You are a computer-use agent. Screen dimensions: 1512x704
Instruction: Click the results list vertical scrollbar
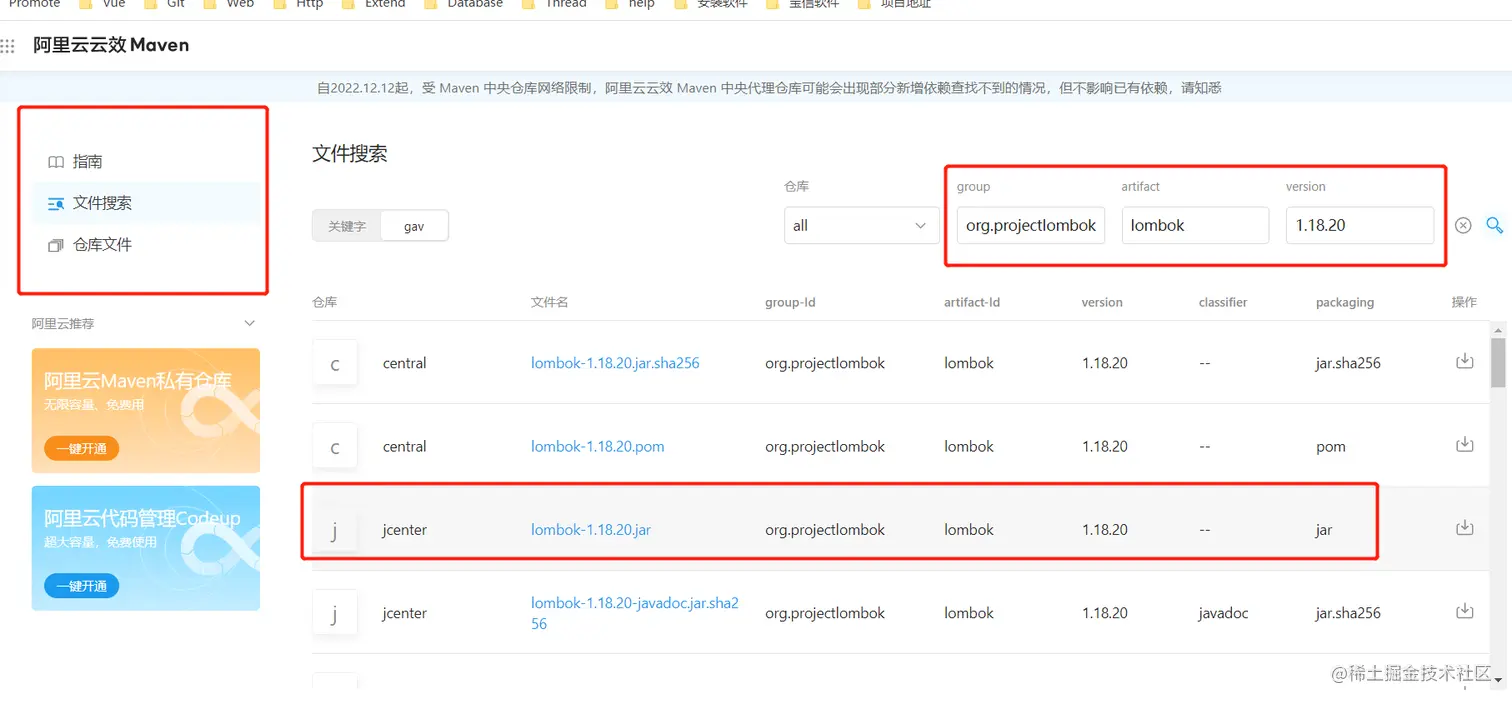1497,362
